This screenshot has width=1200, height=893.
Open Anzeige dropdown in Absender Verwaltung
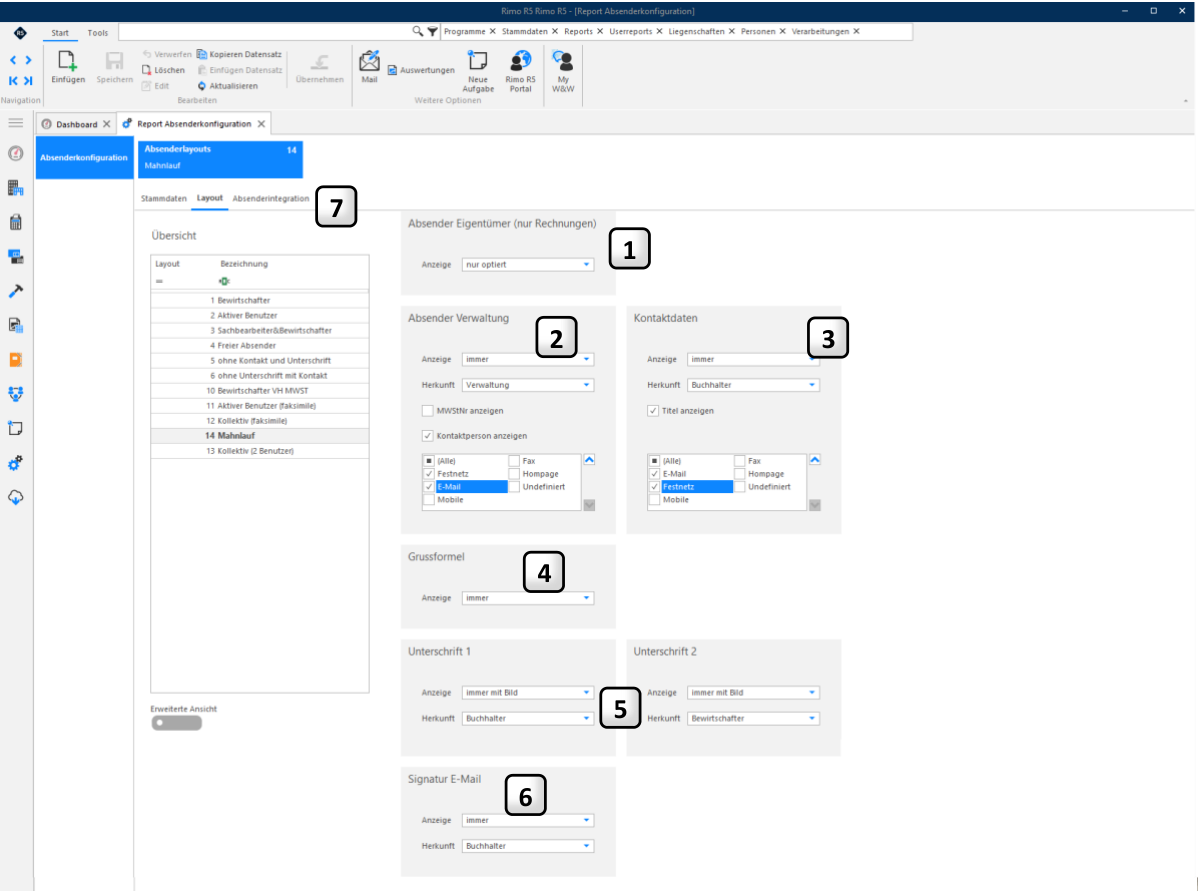click(x=528, y=359)
